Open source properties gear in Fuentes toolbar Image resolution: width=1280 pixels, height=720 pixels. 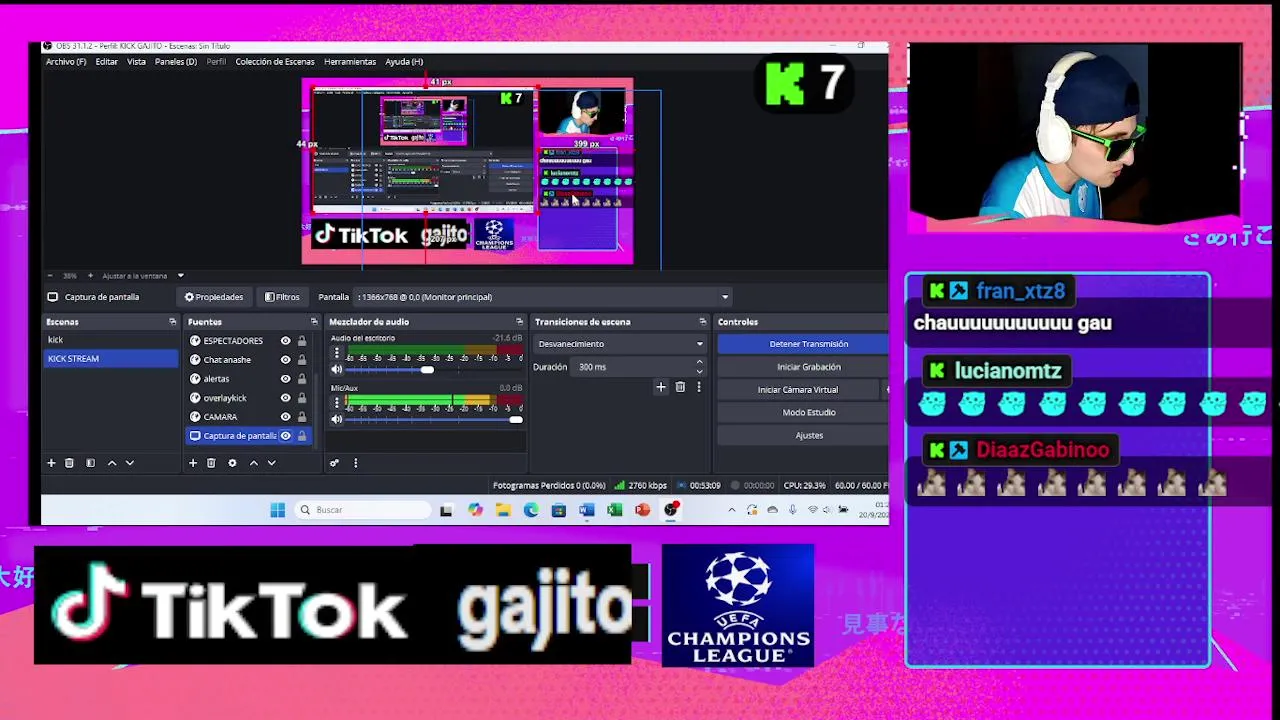tap(232, 463)
